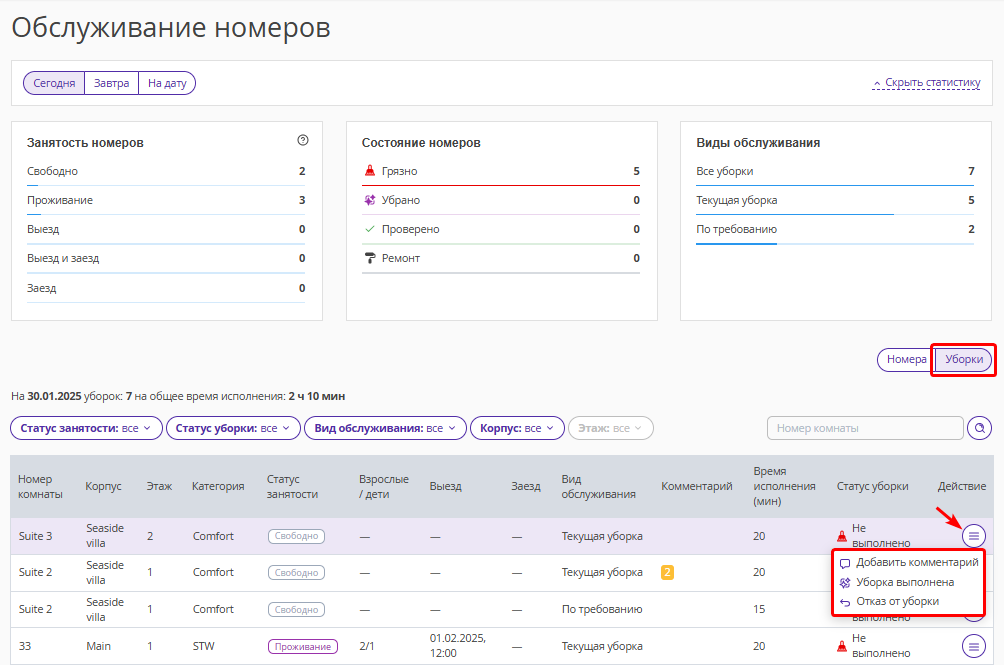Screen dimensions: 1004x665
Task: Click the Текущая уборка statistics row
Action: [836, 200]
